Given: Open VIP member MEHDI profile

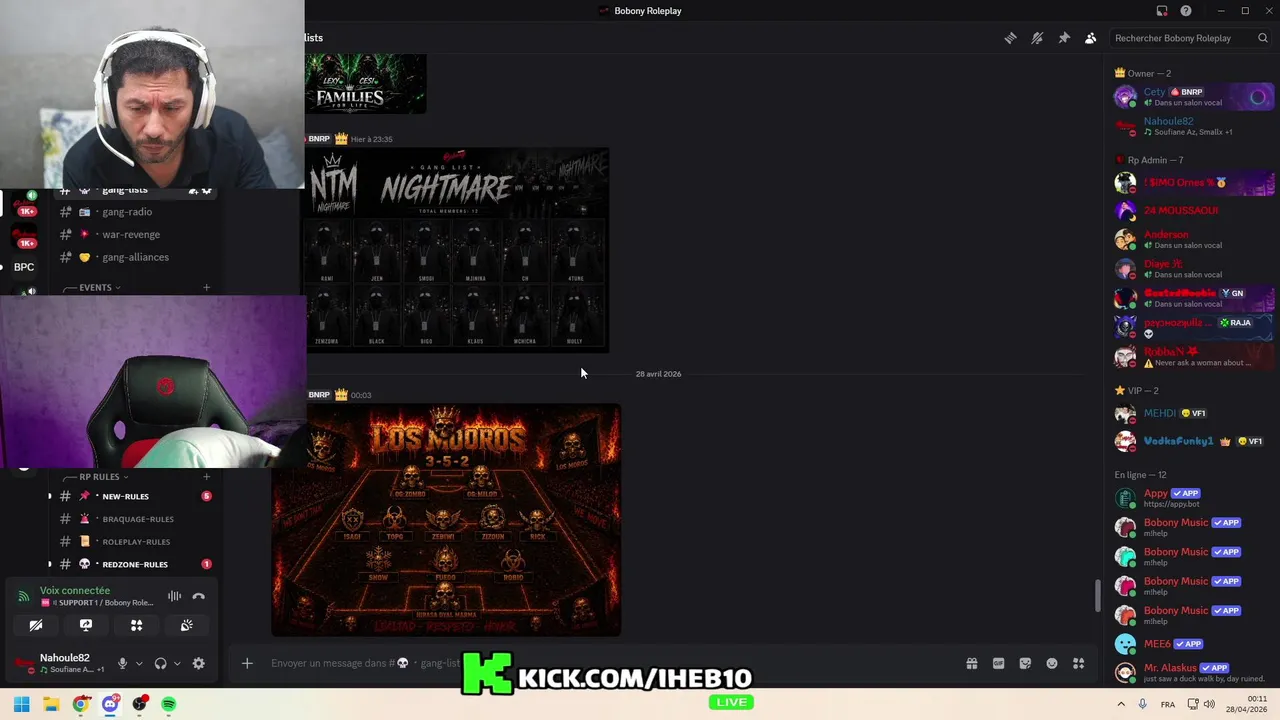Looking at the screenshot, I should (1194, 413).
